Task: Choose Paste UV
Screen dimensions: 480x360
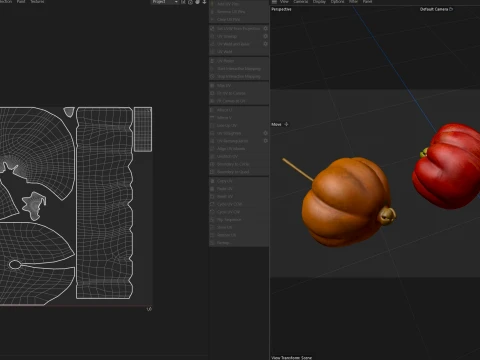Action: coord(239,189)
